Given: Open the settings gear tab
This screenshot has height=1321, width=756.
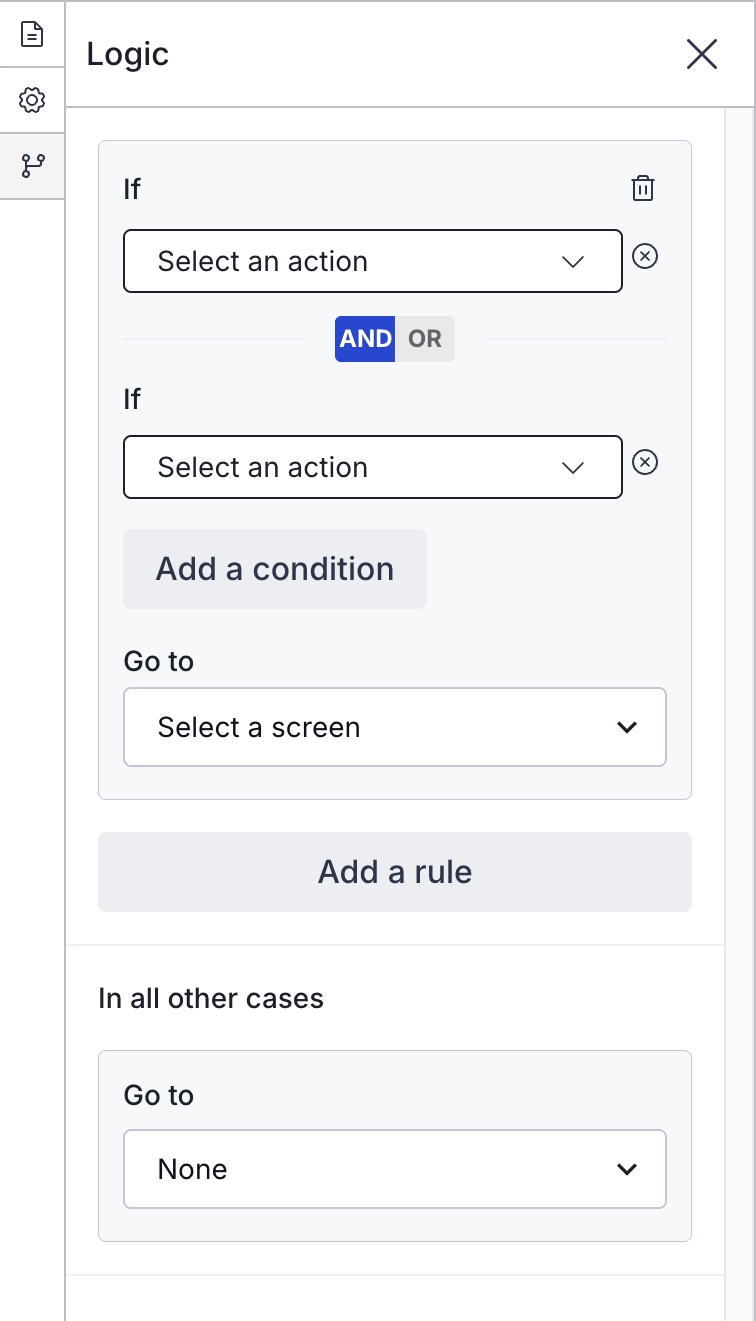Looking at the screenshot, I should click(32, 100).
